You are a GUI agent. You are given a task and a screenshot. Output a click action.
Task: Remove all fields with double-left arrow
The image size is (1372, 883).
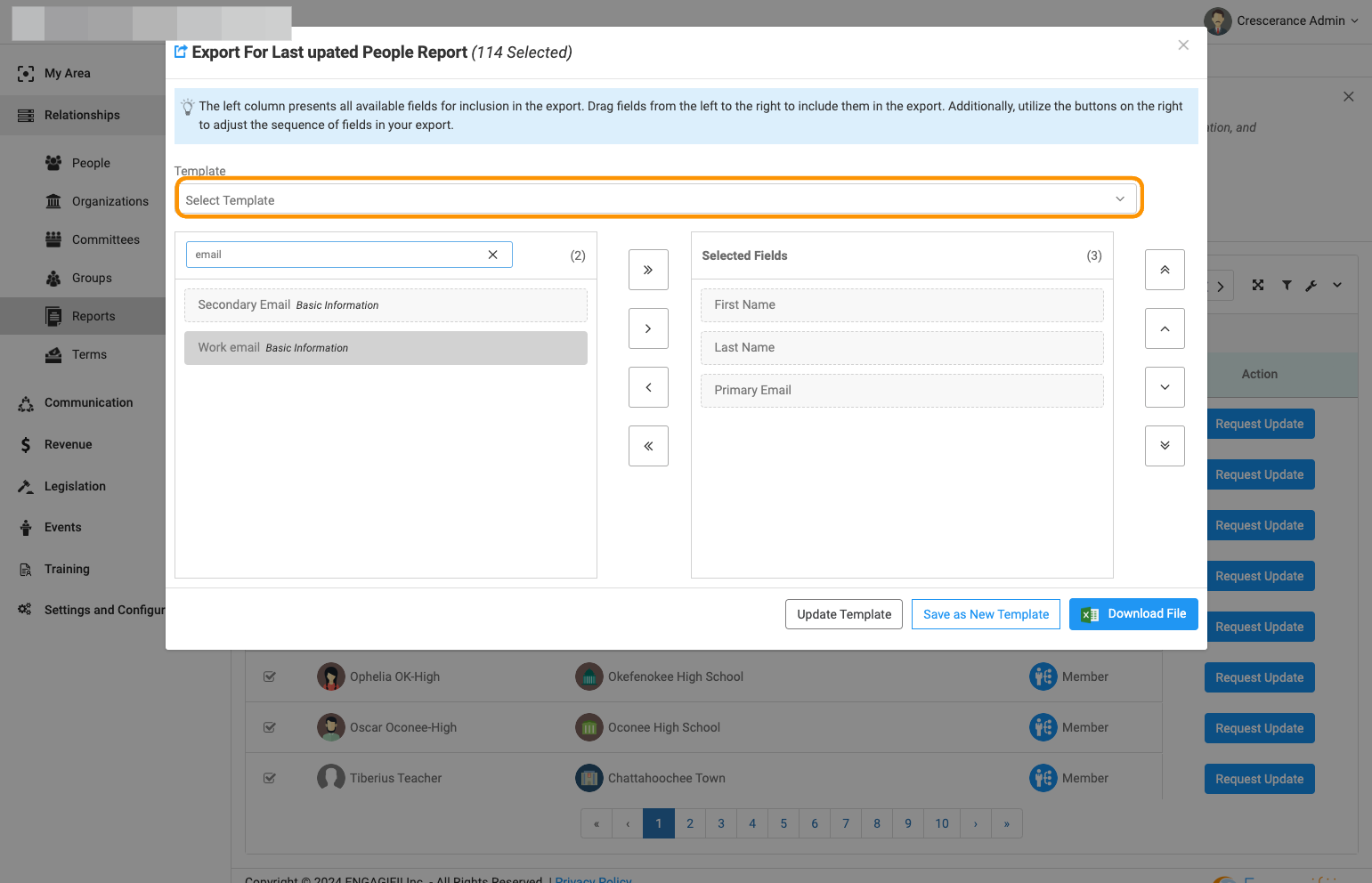(x=648, y=446)
